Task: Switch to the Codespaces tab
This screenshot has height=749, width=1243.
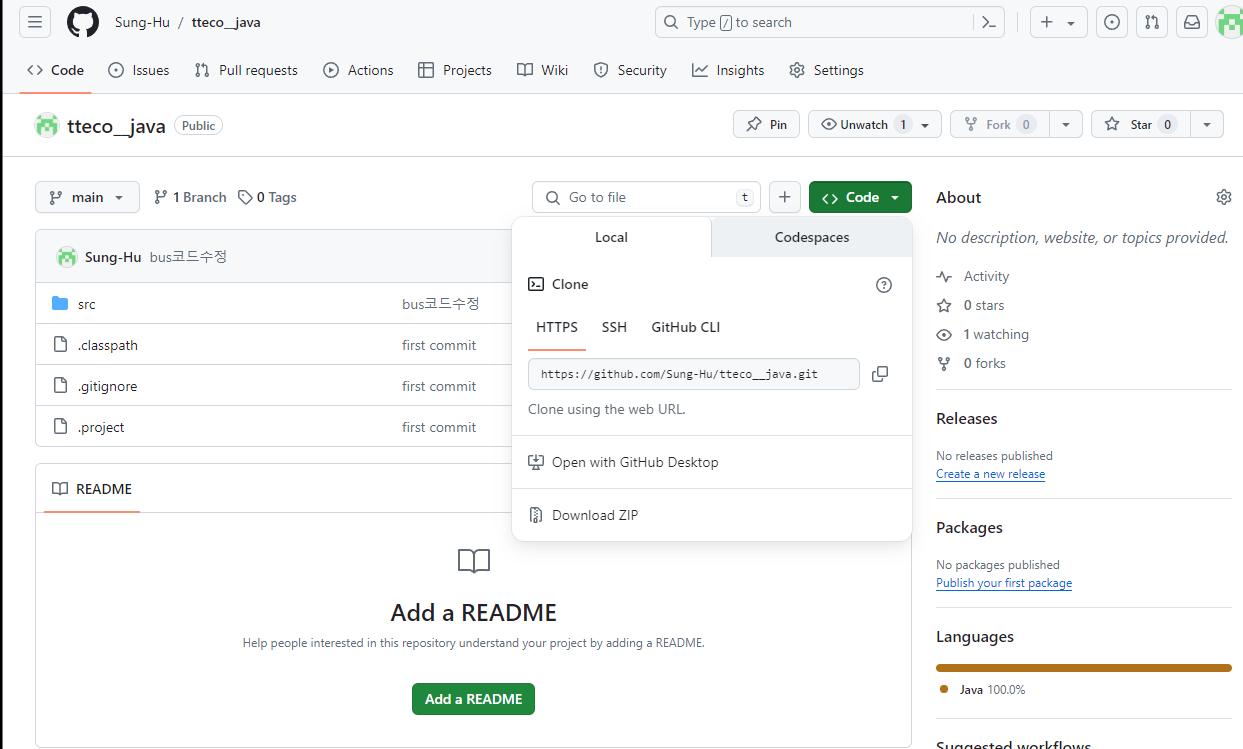Action: click(812, 237)
